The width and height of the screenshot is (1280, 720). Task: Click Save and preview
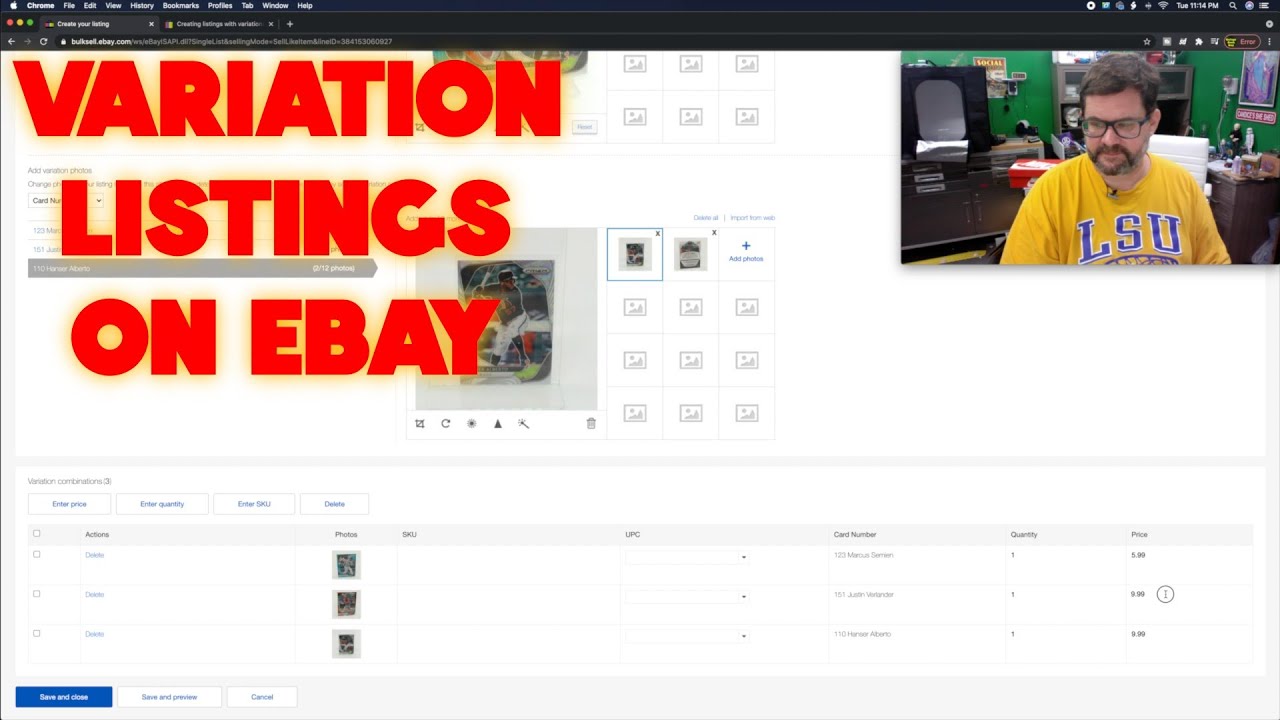point(169,697)
